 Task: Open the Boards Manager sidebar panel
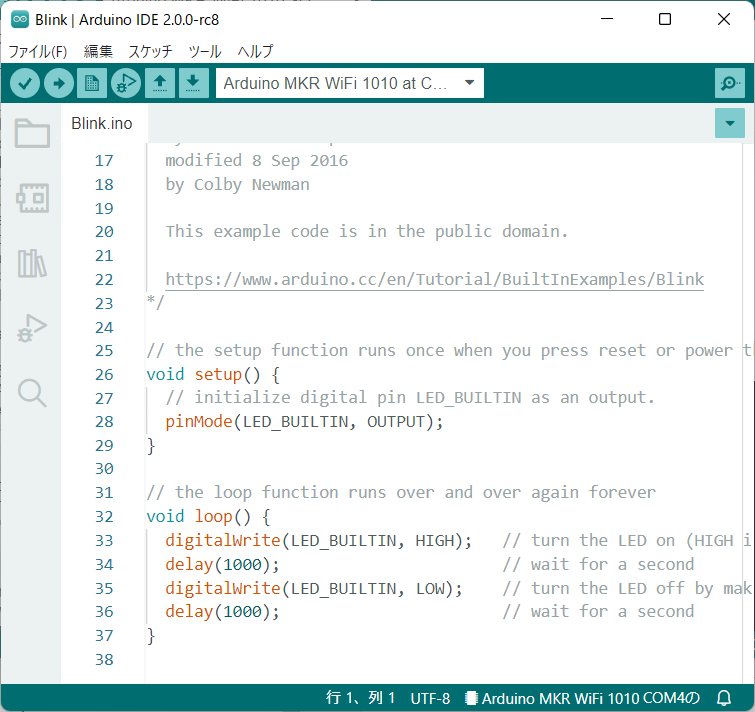(32, 198)
